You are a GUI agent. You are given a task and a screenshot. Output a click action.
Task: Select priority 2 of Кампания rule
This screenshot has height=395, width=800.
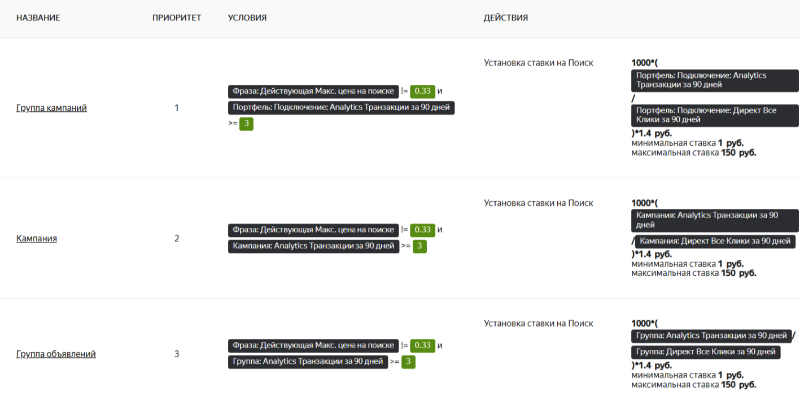click(x=177, y=238)
